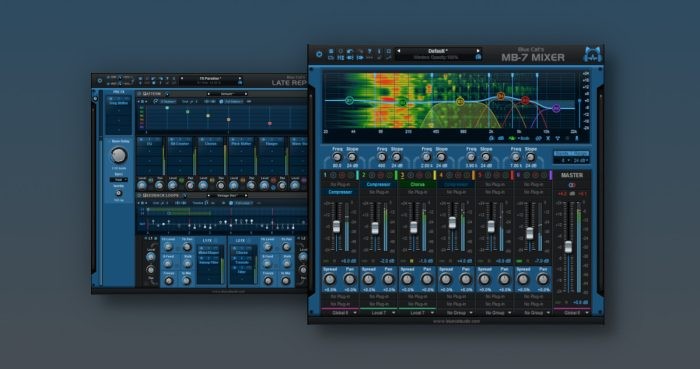Click the preset save icon below the next-preset arrow
This screenshot has height=369, width=700.
tap(478, 57)
